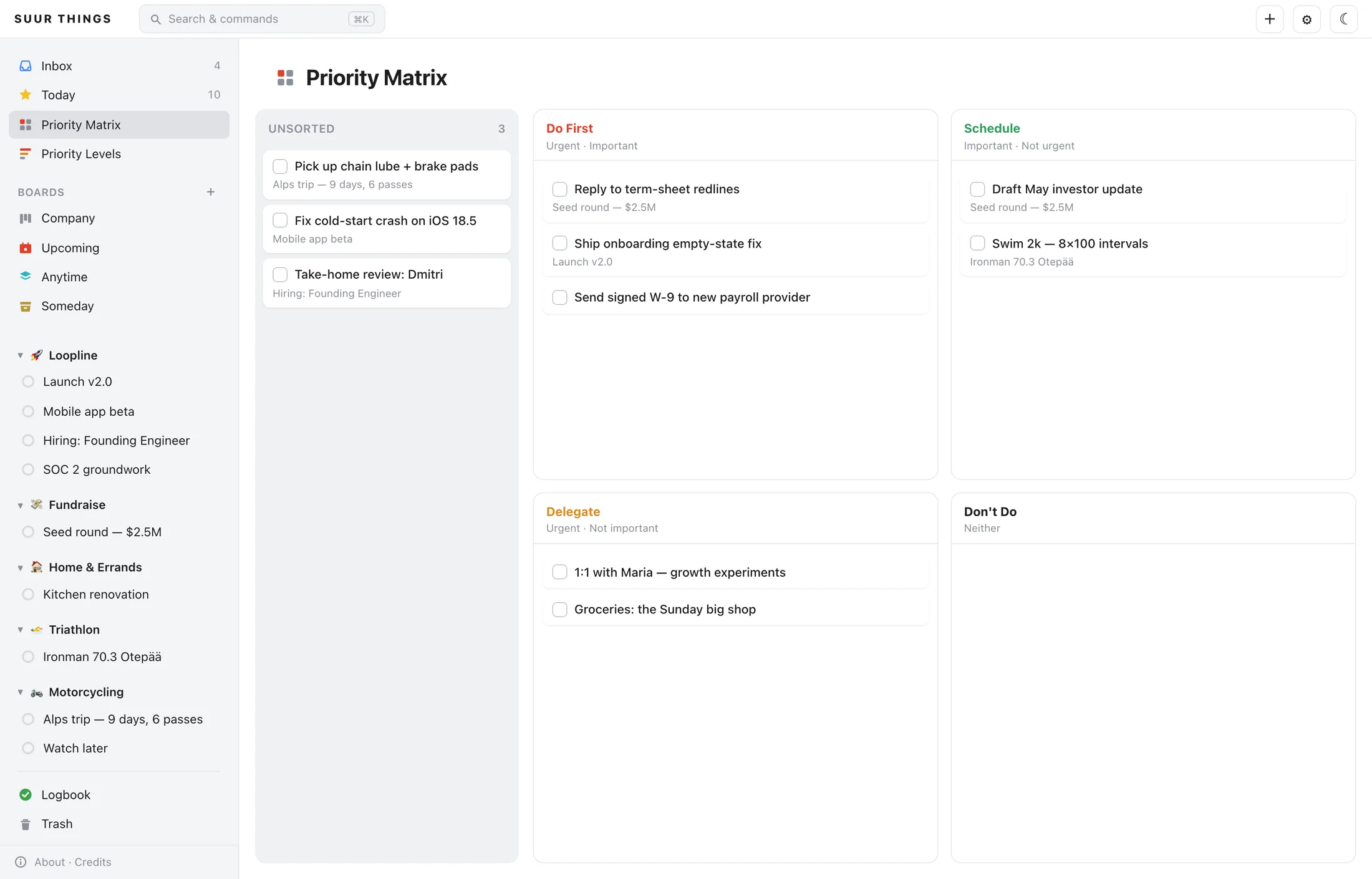
Task: Tick the Reply to term-sheet redlines checkbox
Action: [x=560, y=190]
